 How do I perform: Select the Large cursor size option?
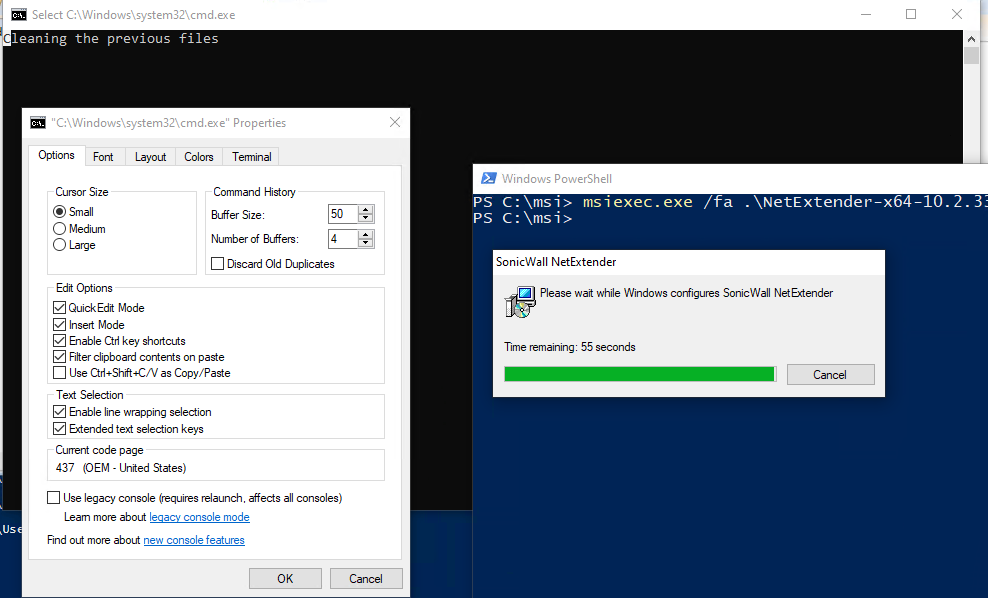coord(60,245)
